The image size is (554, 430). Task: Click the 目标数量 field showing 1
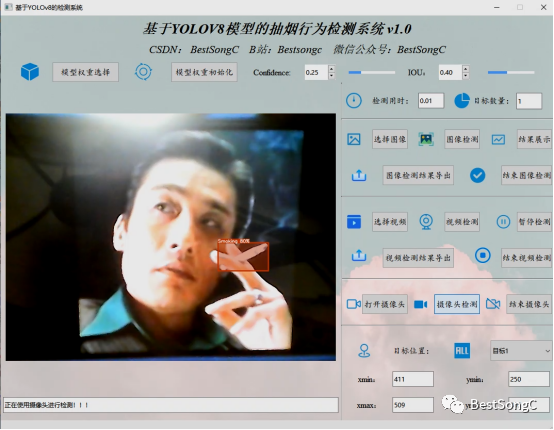tap(529, 101)
